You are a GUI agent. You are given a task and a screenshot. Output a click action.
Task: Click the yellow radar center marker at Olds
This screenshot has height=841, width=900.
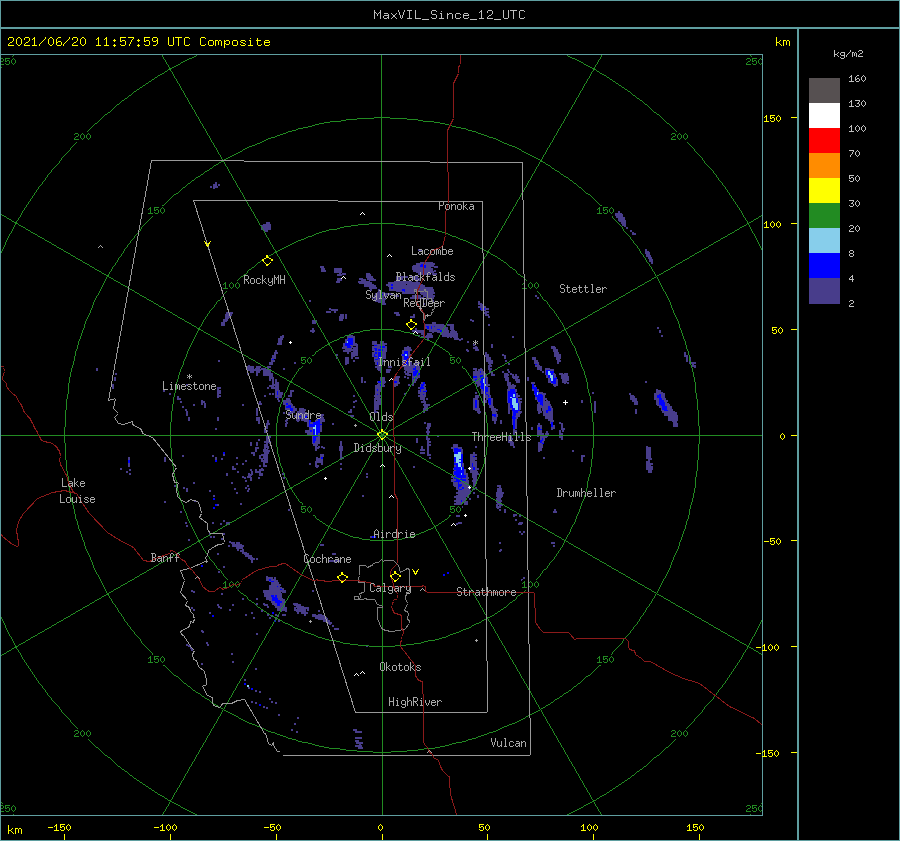pos(382,435)
